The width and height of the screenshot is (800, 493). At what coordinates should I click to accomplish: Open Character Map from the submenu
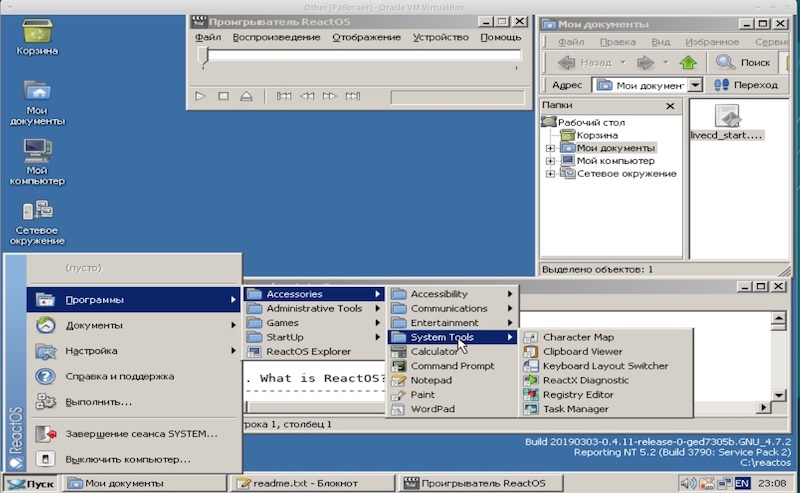coord(577,337)
